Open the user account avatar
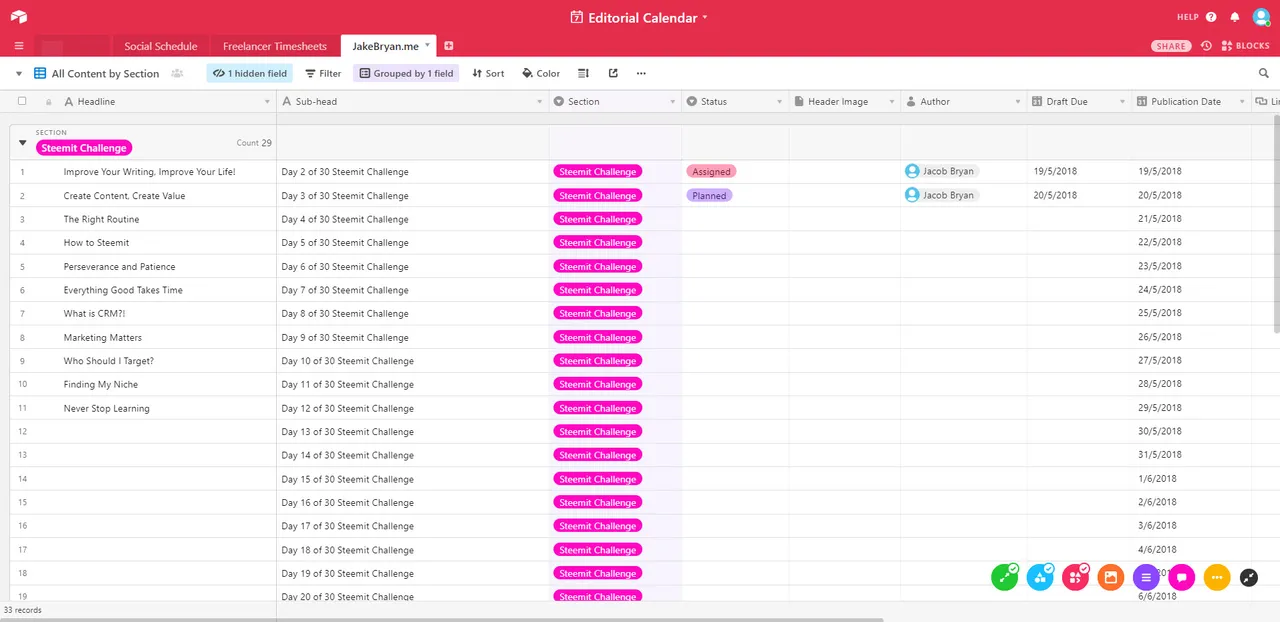The height and width of the screenshot is (622, 1280). (x=1261, y=17)
